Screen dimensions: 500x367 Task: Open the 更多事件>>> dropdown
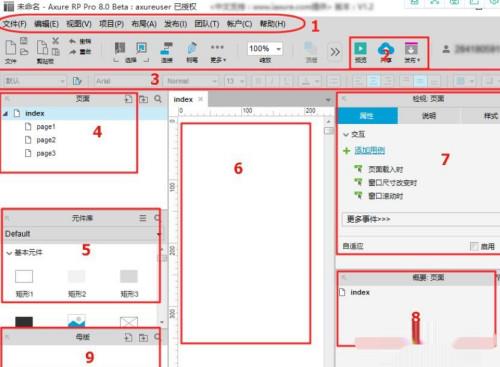(x=421, y=219)
